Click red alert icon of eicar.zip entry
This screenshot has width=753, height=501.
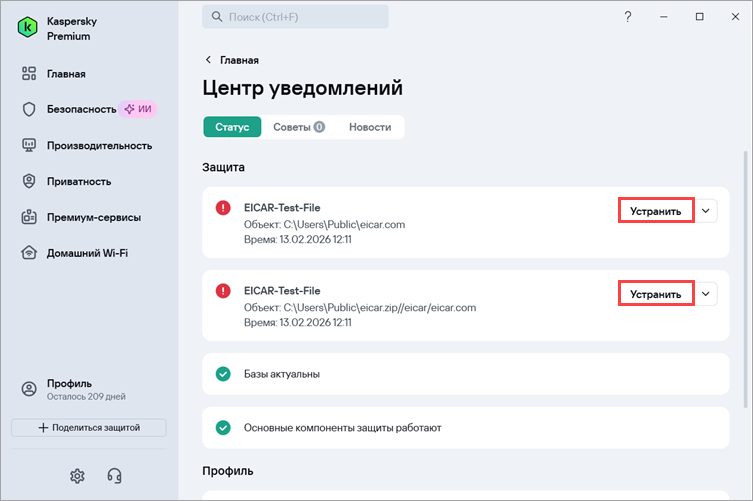click(x=223, y=291)
